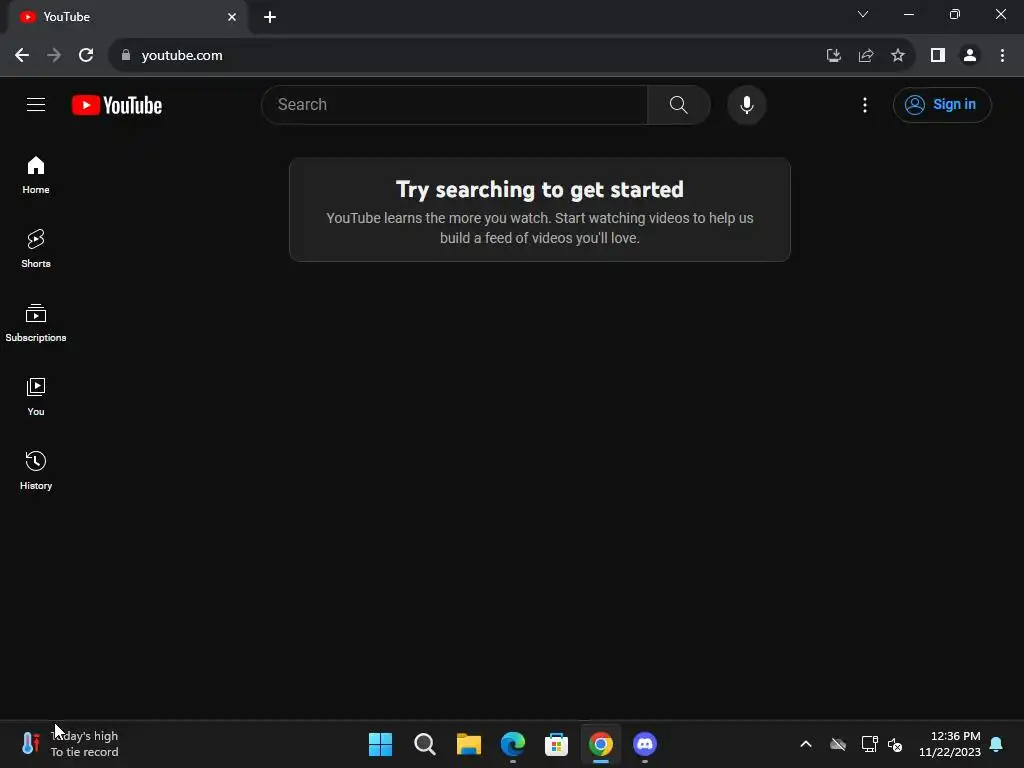1024x768 pixels.
Task: Go back using browser back arrow
Action: click(x=22, y=56)
